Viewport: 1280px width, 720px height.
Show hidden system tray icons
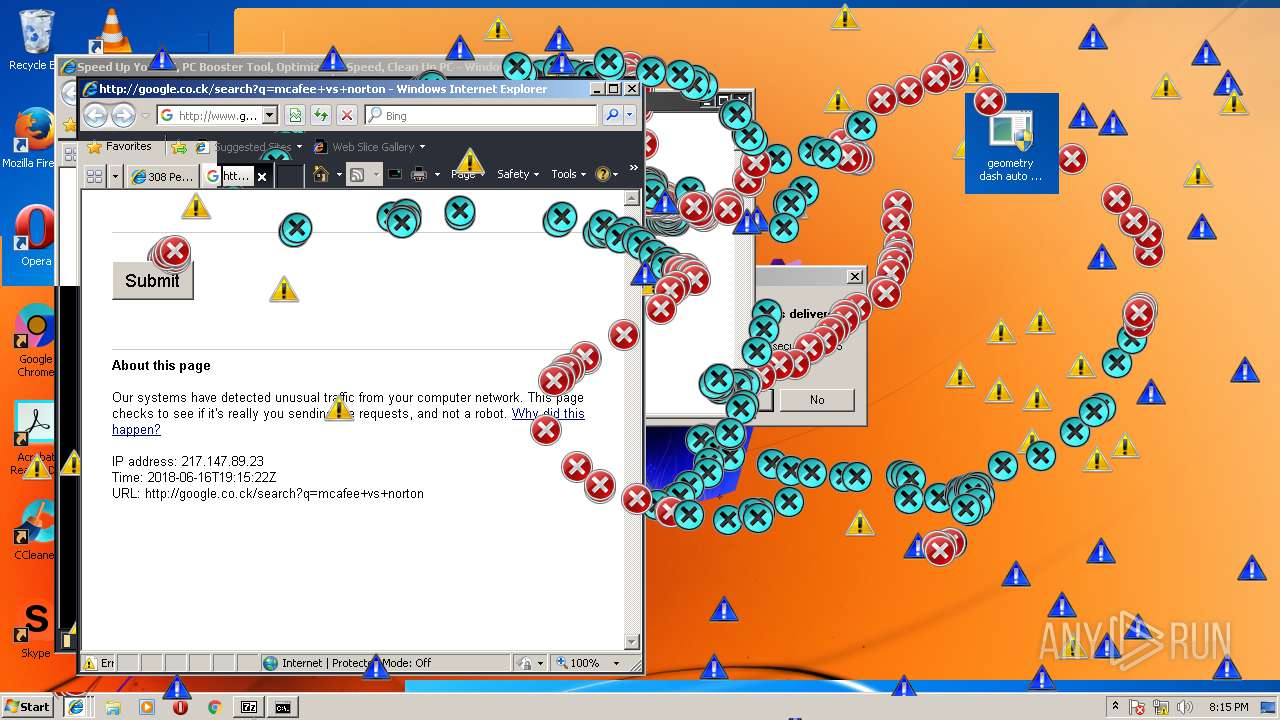(x=1116, y=707)
